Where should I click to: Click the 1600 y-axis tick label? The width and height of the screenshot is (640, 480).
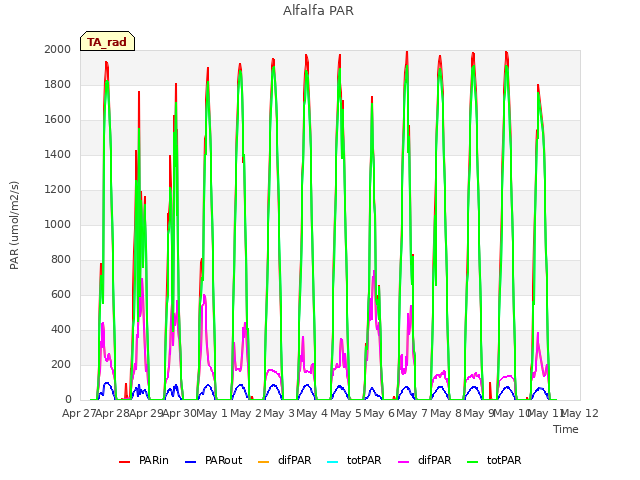pyautogui.click(x=58, y=120)
